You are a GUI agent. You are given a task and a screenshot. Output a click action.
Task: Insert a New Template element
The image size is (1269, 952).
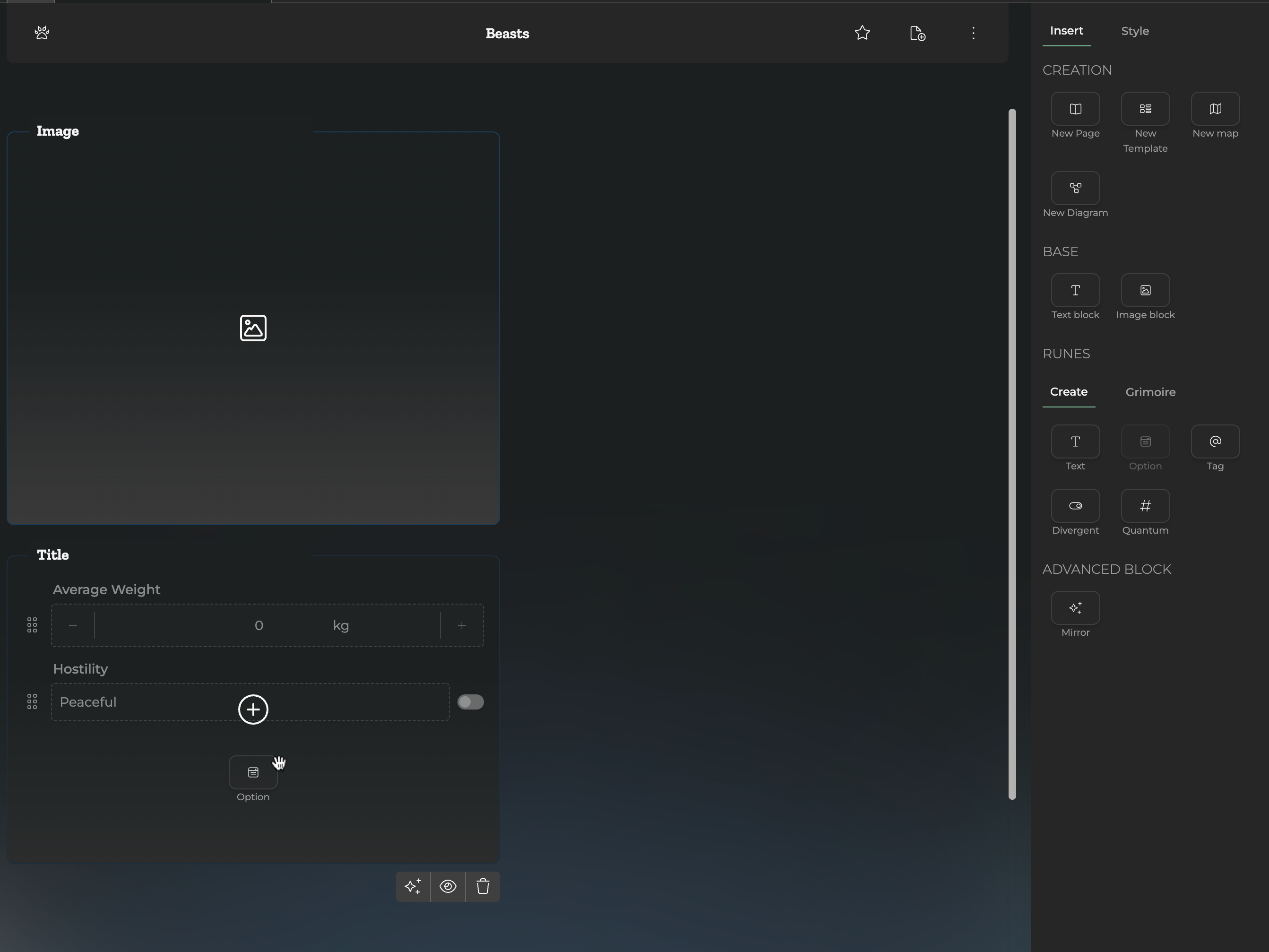[1145, 109]
